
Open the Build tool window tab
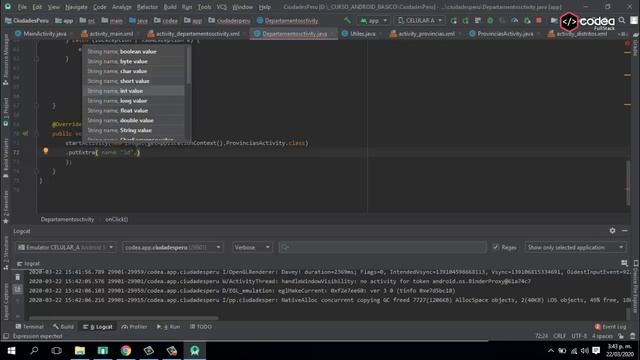[x=63, y=327]
